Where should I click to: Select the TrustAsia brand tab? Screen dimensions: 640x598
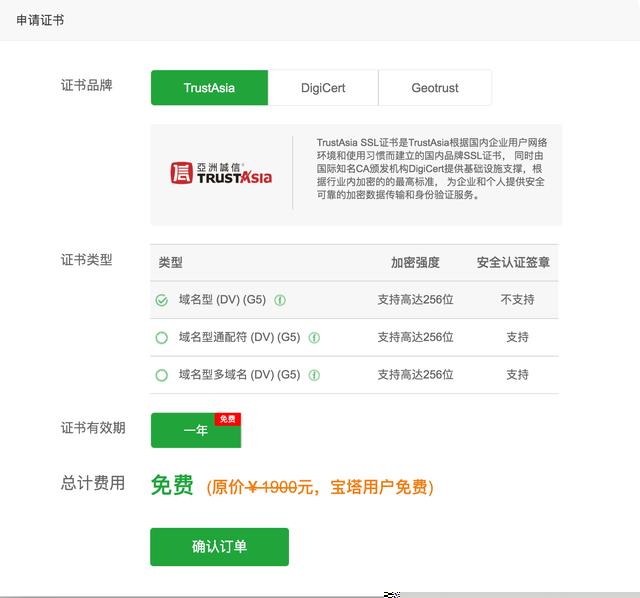coord(209,88)
